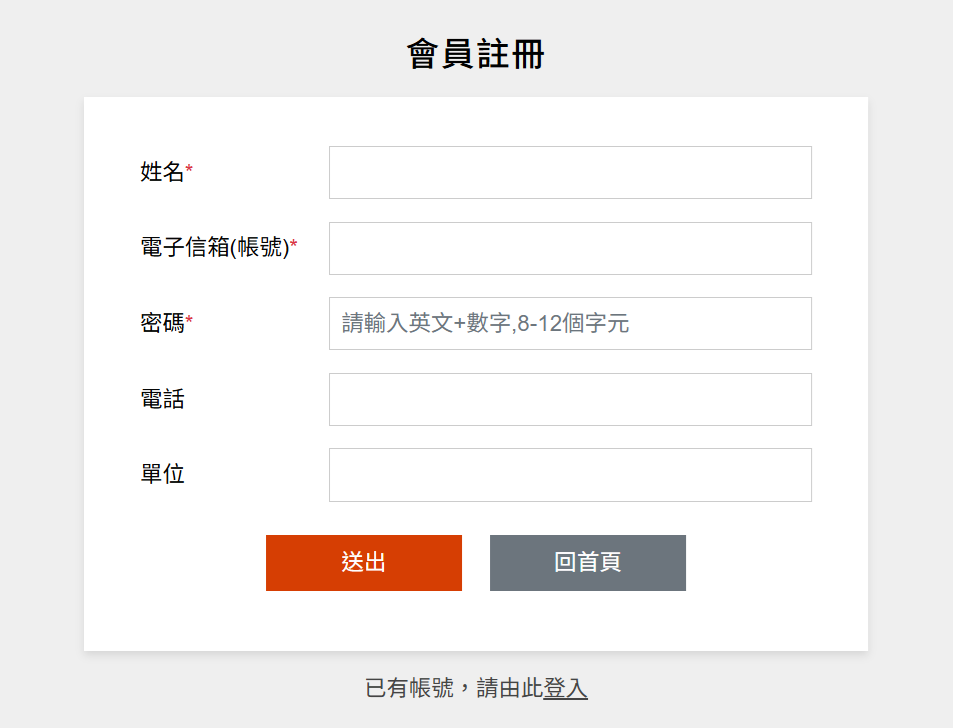
Task: Click the 會員註冊 page heading
Action: pos(476,54)
